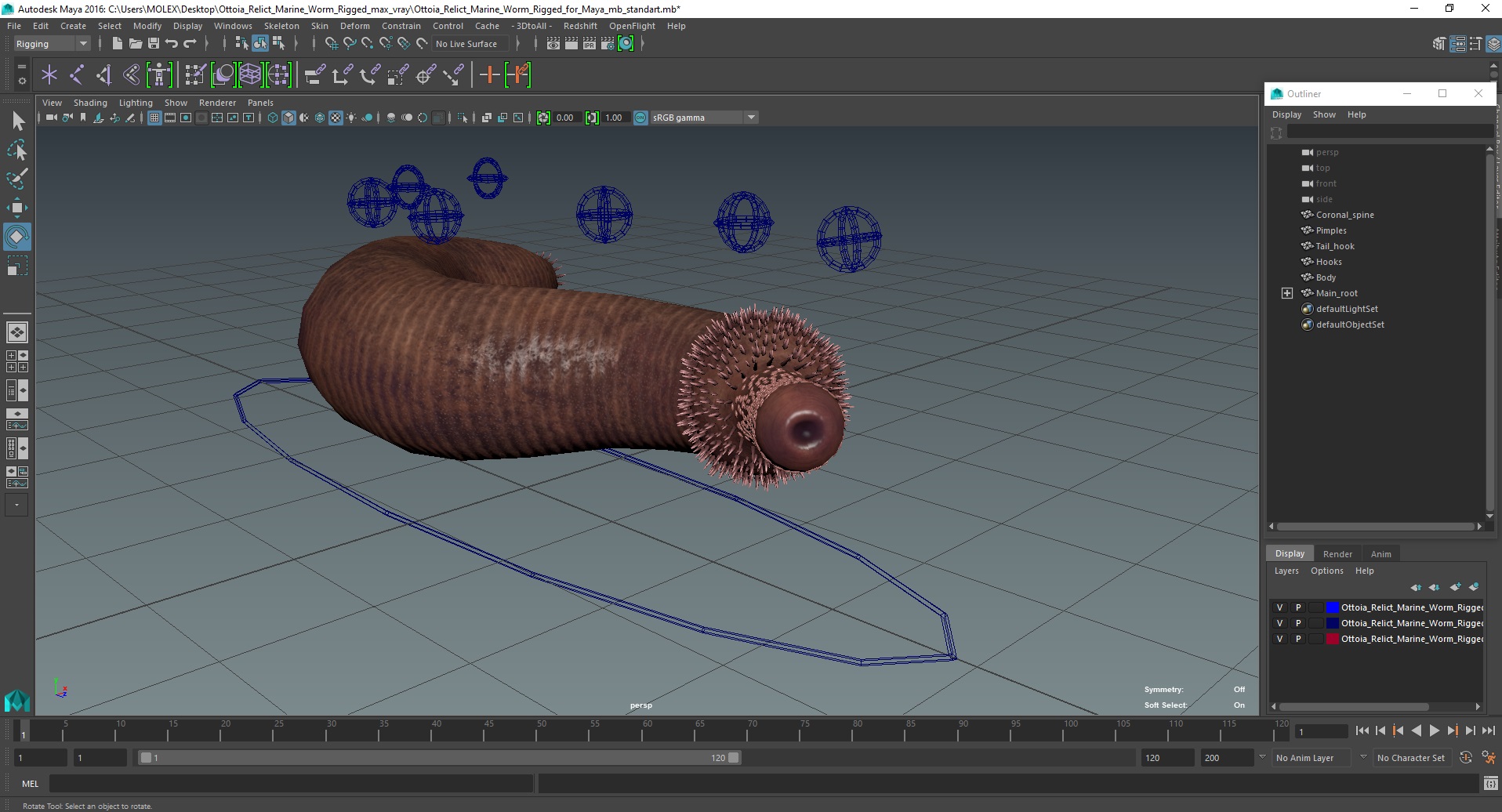Toggle playback P box of the red layer
This screenshot has width=1502, height=812.
[1298, 639]
